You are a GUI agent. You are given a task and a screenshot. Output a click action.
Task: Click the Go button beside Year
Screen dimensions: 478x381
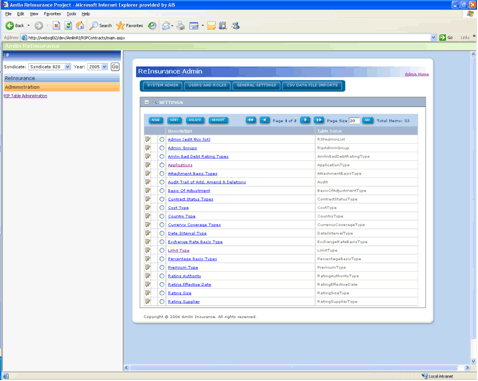pyautogui.click(x=115, y=67)
